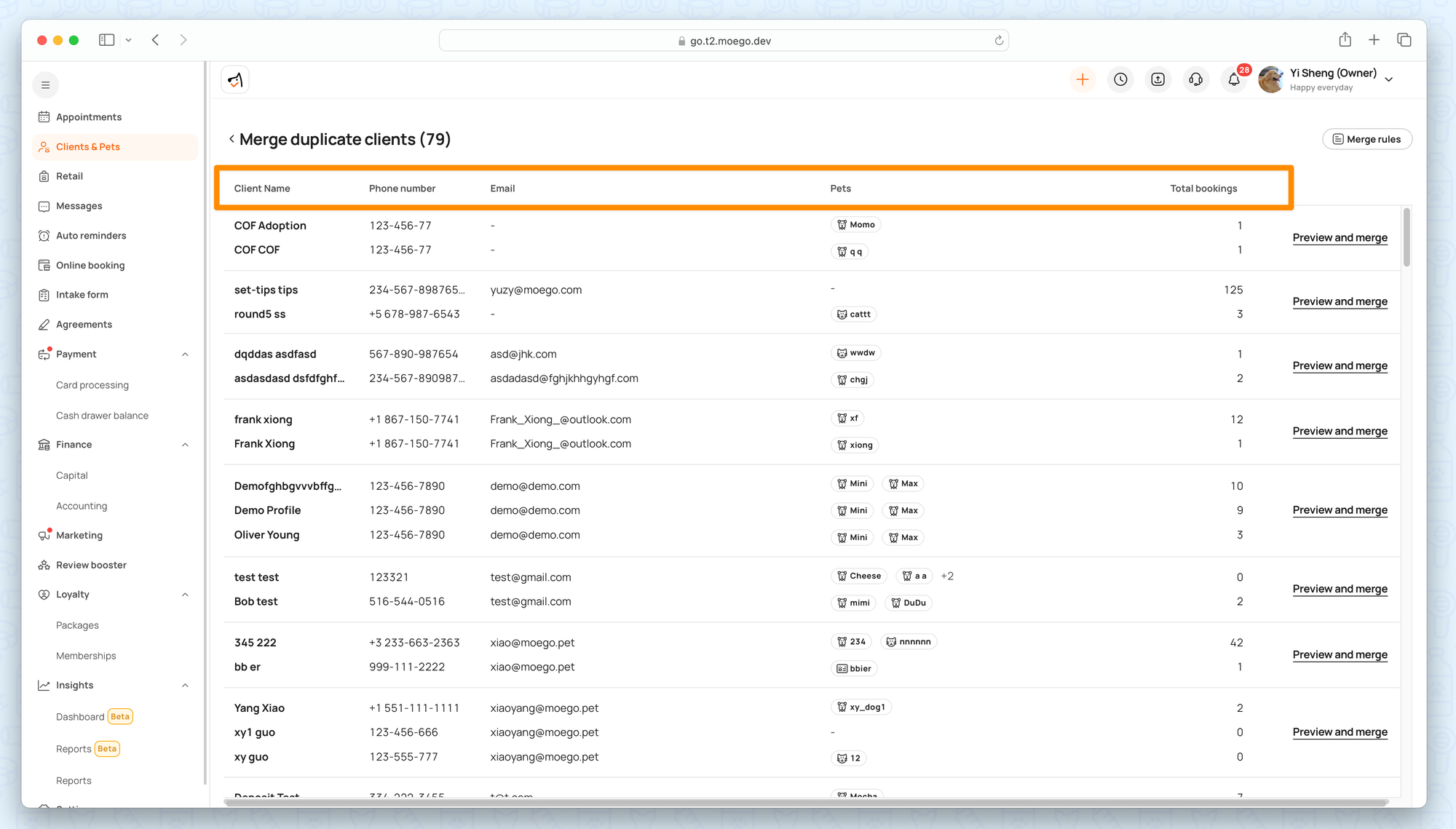Collapse the Payment section chevron
Screen dimensions: 1456x829
tap(185, 354)
